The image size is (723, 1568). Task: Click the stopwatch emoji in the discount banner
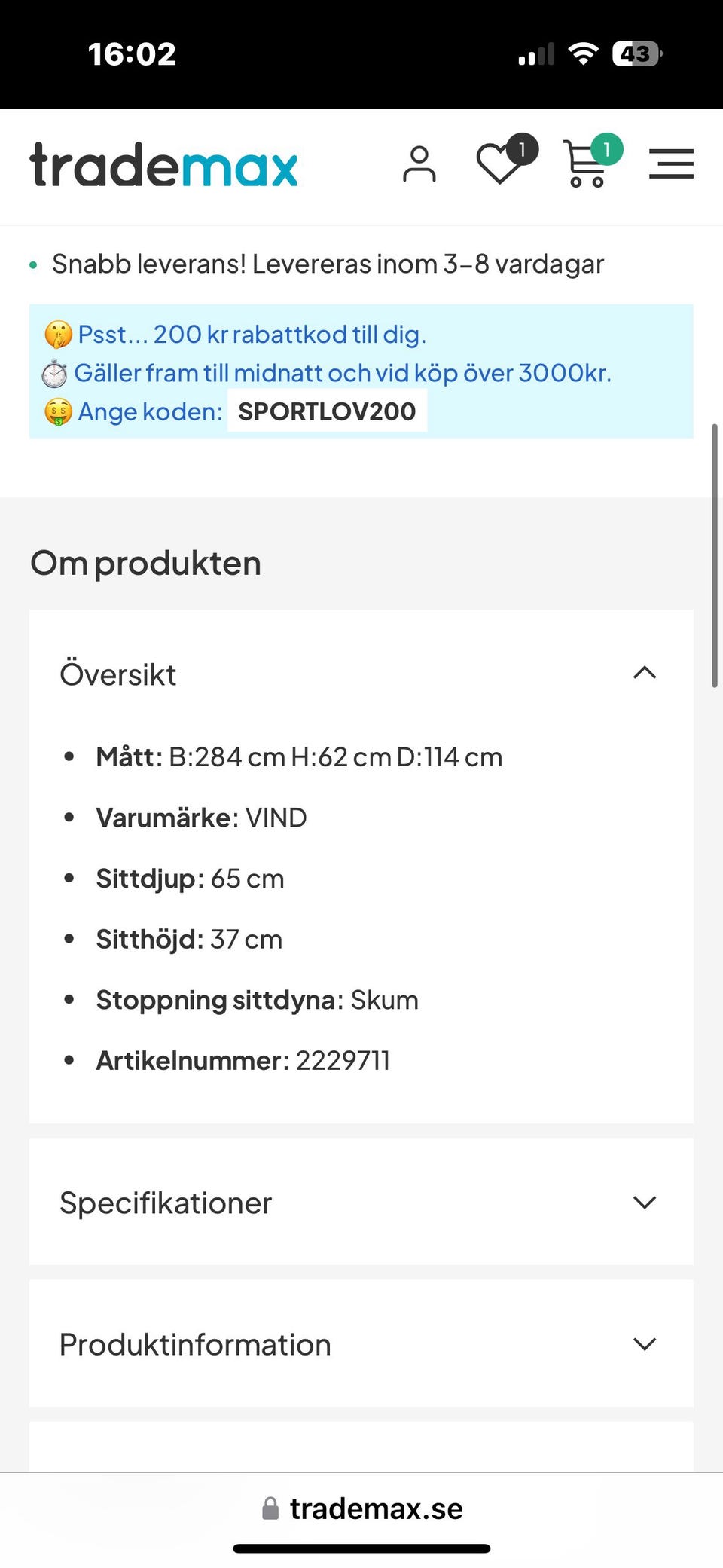pos(53,372)
